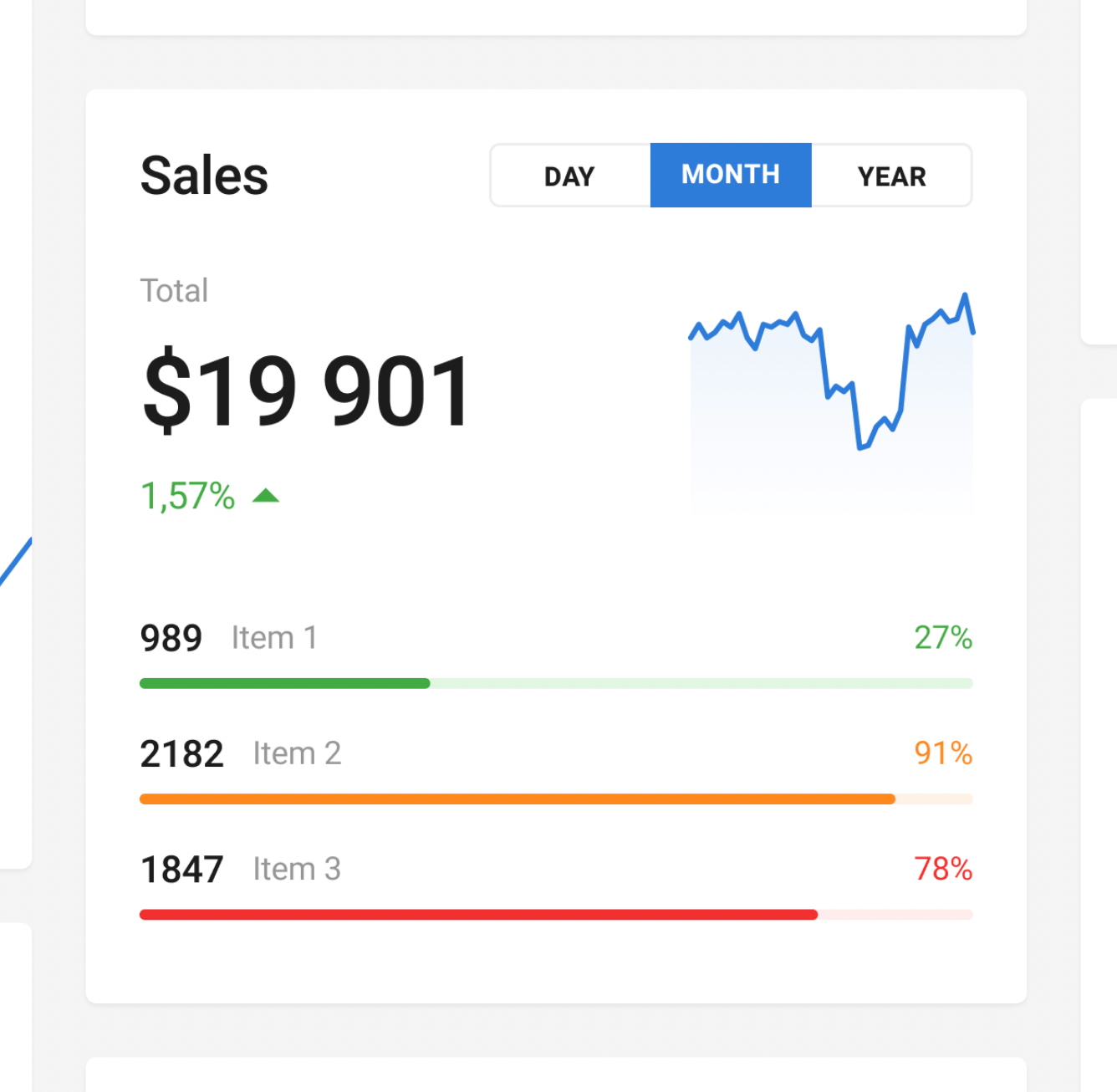This screenshot has width=1117, height=1092.
Task: Click the Item 1 label
Action: click(x=274, y=638)
